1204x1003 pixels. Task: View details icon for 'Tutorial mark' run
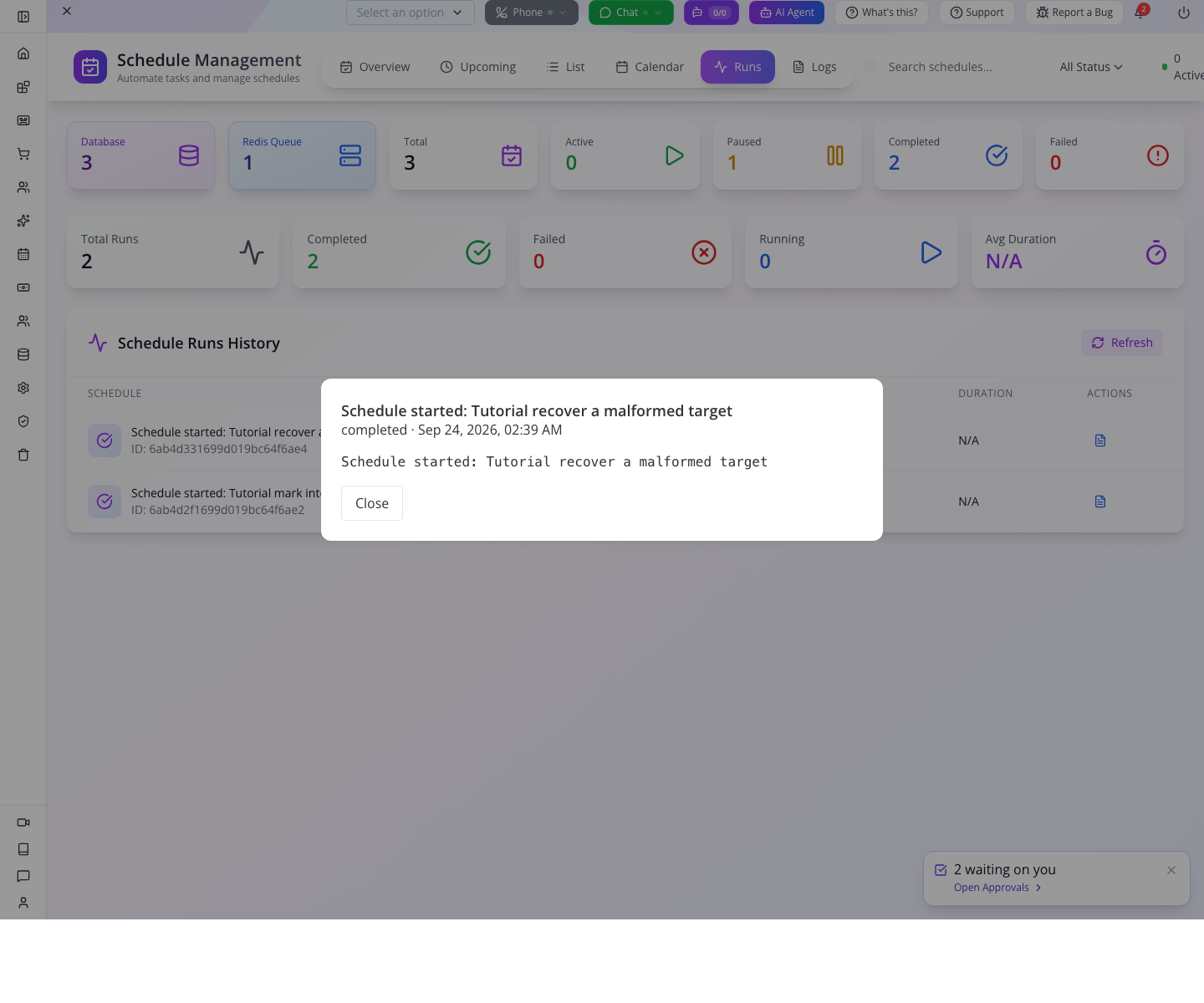tap(1100, 501)
